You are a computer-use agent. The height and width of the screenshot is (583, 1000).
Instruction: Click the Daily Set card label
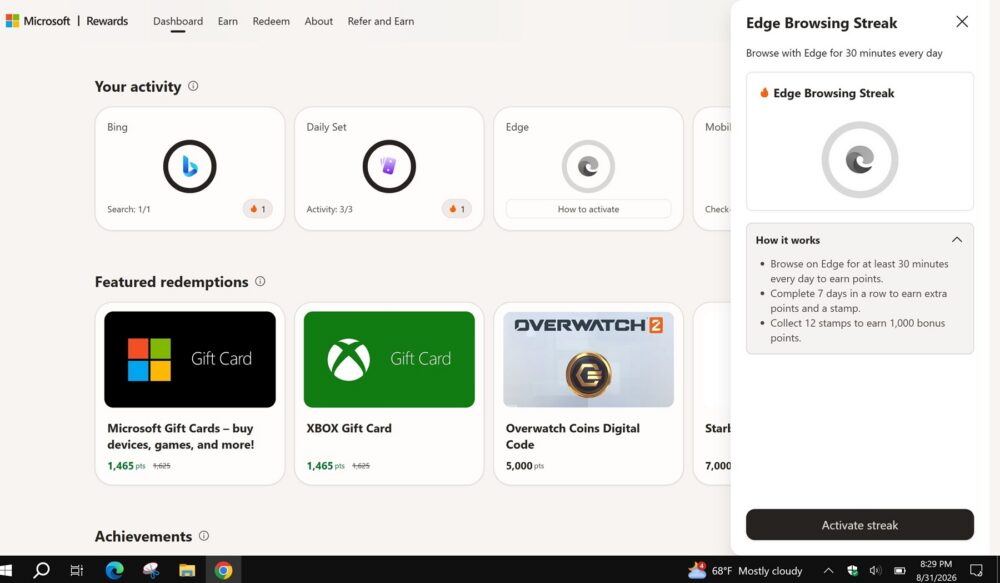(x=326, y=127)
